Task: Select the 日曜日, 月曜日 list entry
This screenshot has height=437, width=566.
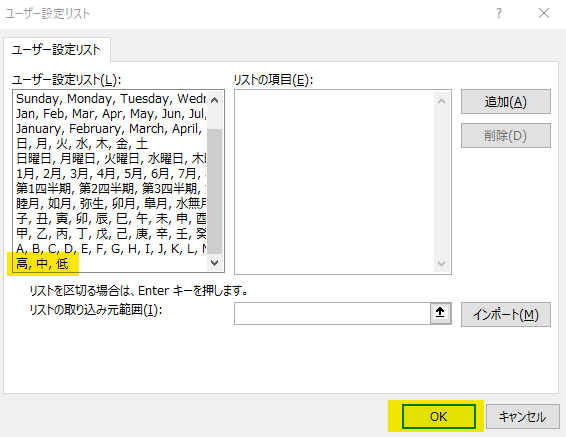Action: point(111,159)
